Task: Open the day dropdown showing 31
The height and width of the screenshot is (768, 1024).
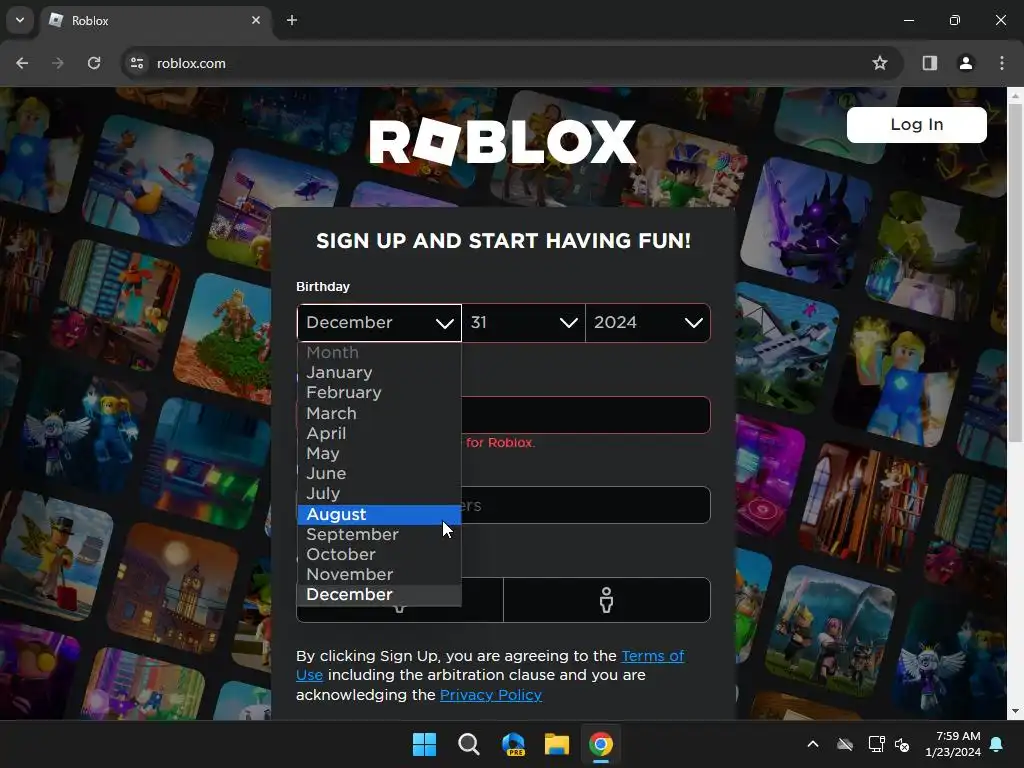Action: point(524,323)
